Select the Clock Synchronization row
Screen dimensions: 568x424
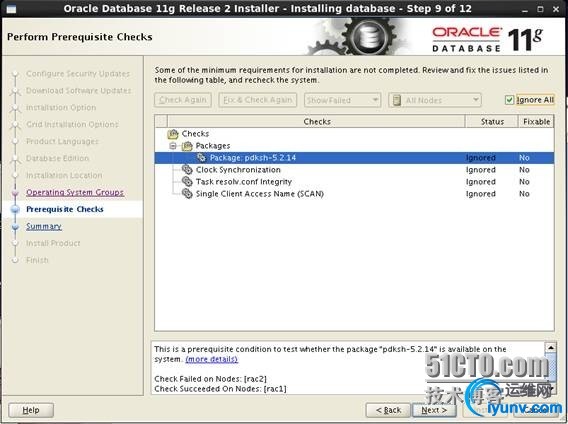[x=354, y=170]
